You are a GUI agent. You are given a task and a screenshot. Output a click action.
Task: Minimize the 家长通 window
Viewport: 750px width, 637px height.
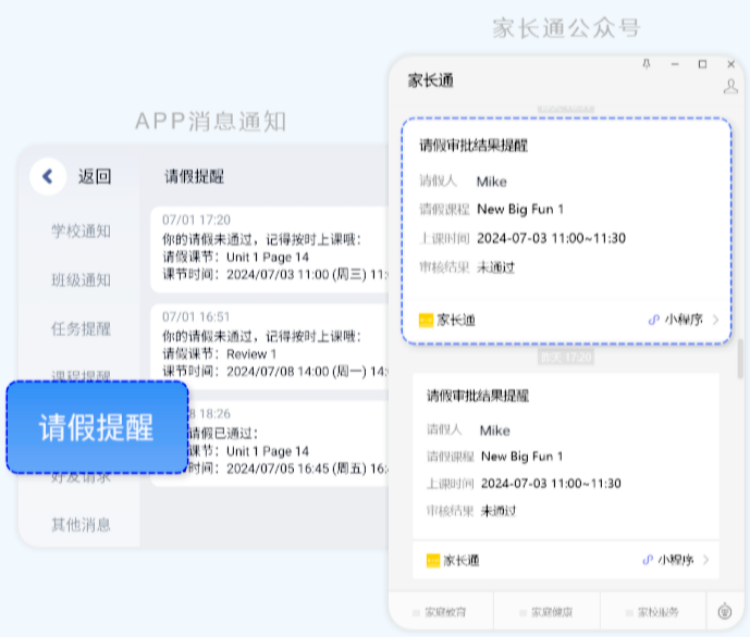675,64
